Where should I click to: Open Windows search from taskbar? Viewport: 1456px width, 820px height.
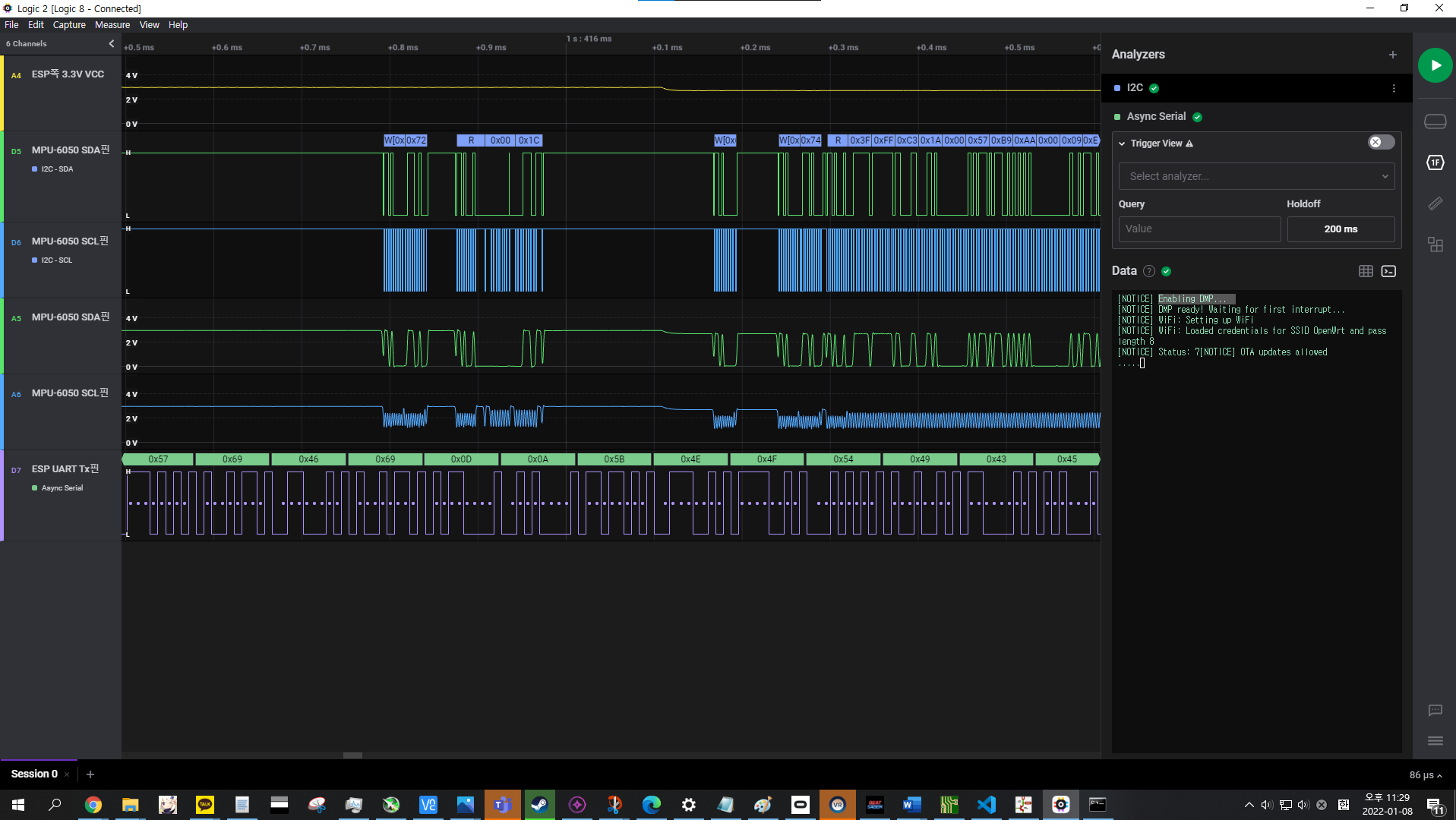[55, 805]
